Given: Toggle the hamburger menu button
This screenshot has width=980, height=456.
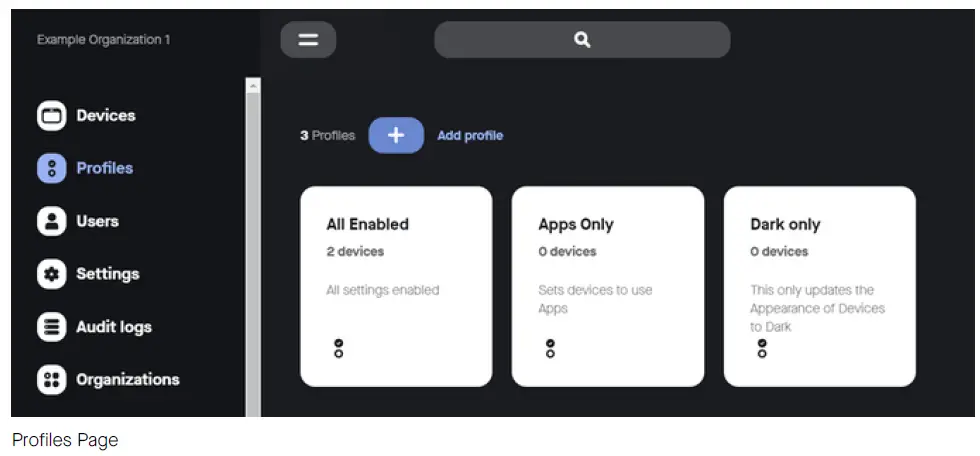Looking at the screenshot, I should pyautogui.click(x=308, y=40).
